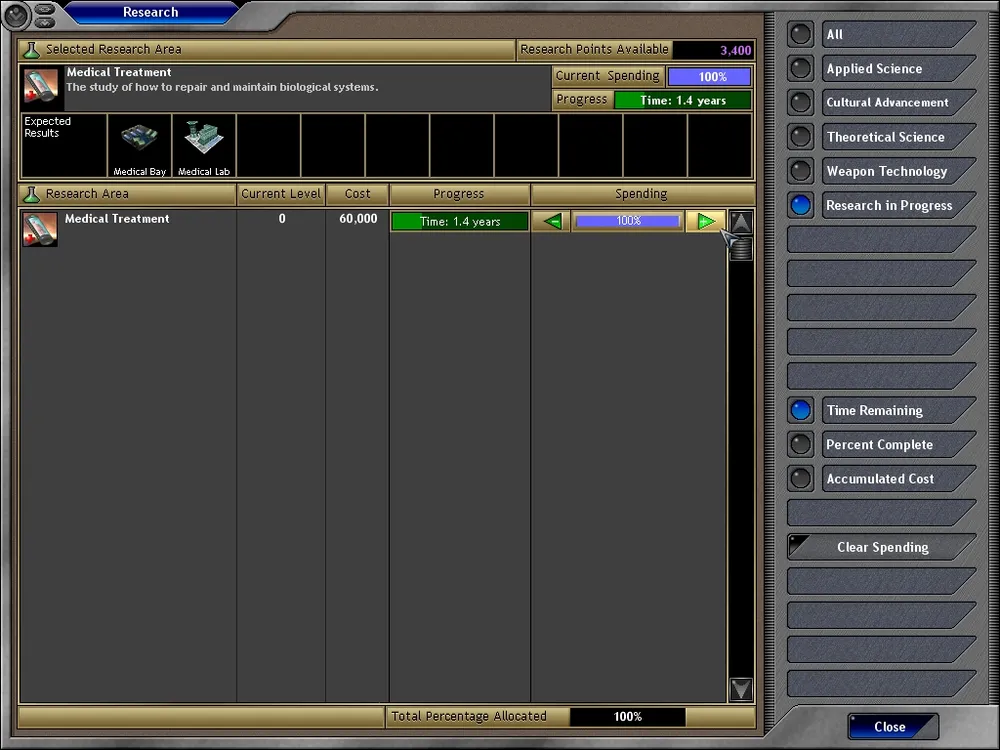Select the Accumulated Cost radio light

800,478
